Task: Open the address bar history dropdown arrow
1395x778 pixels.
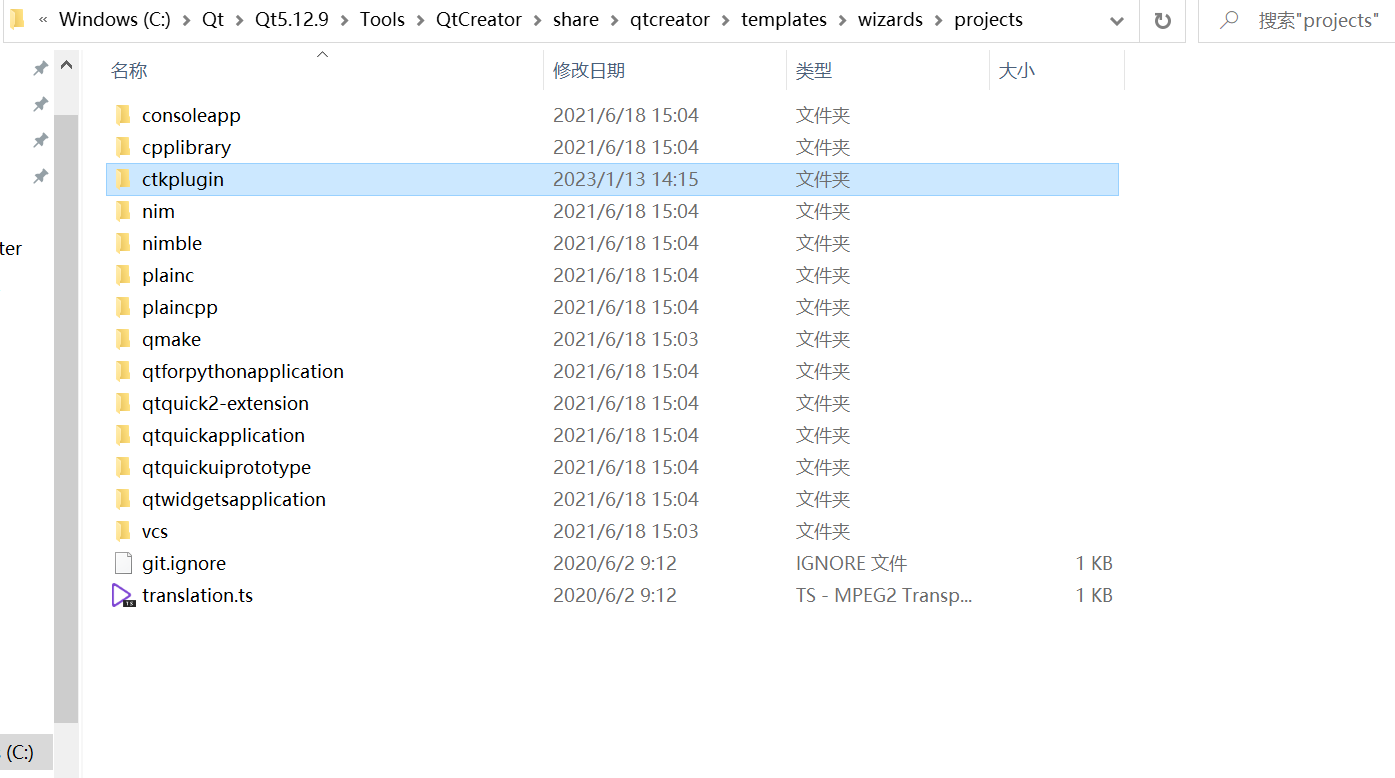Action: tap(1116, 20)
